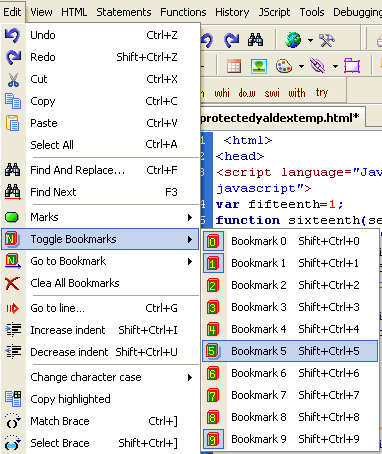Click the color palette icon
382x454 pixels.
pos(284,66)
